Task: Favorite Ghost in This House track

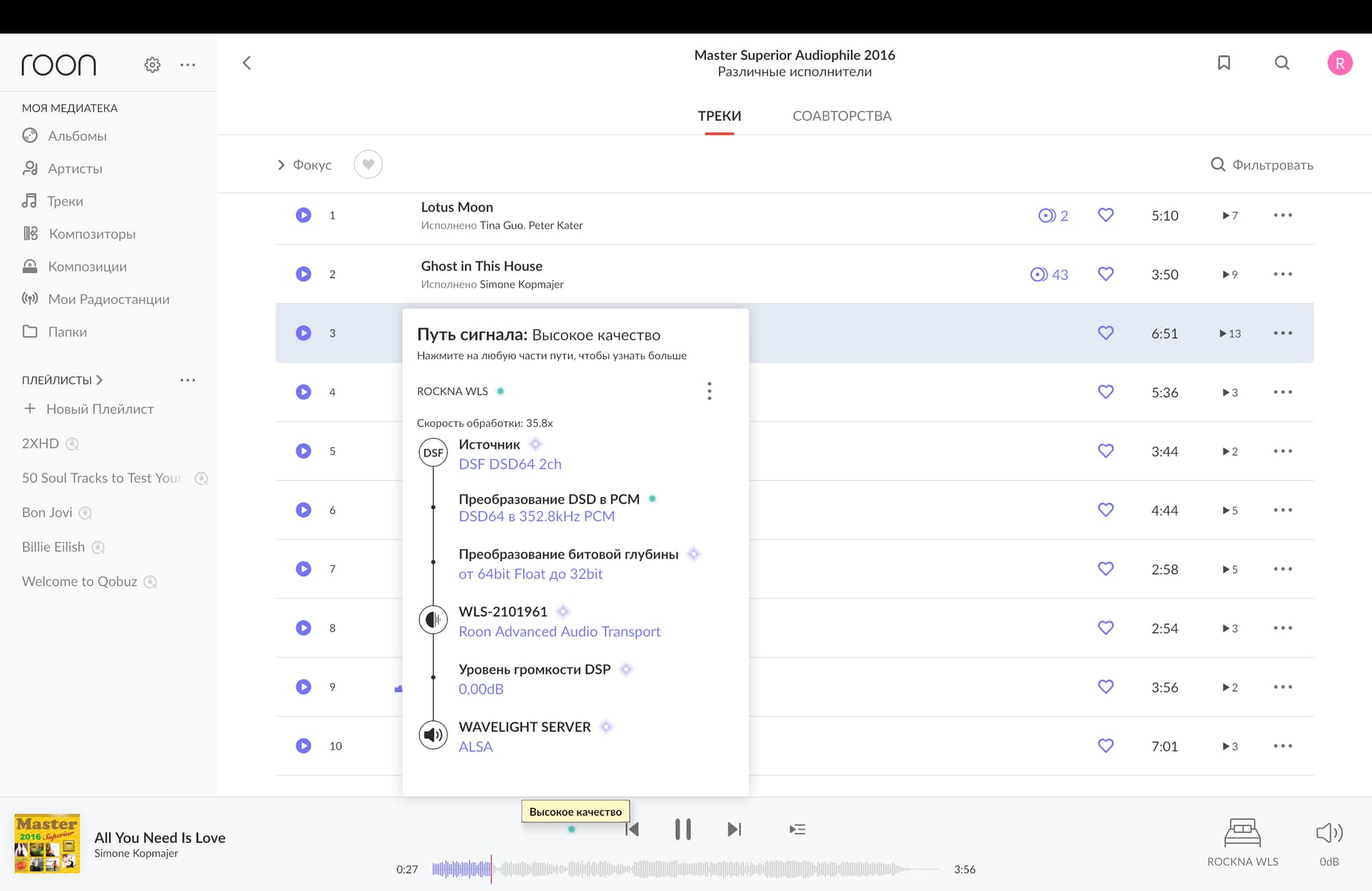Action: coord(1105,274)
